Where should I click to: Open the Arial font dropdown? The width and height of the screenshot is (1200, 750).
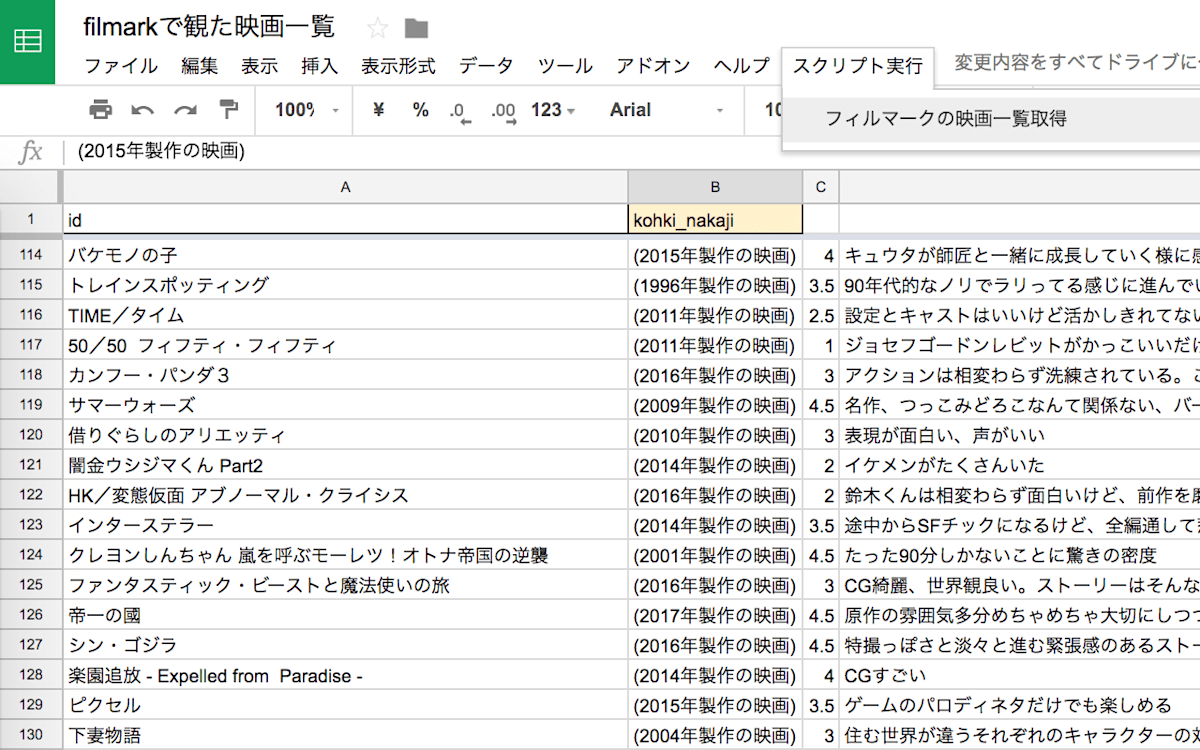pyautogui.click(x=667, y=110)
